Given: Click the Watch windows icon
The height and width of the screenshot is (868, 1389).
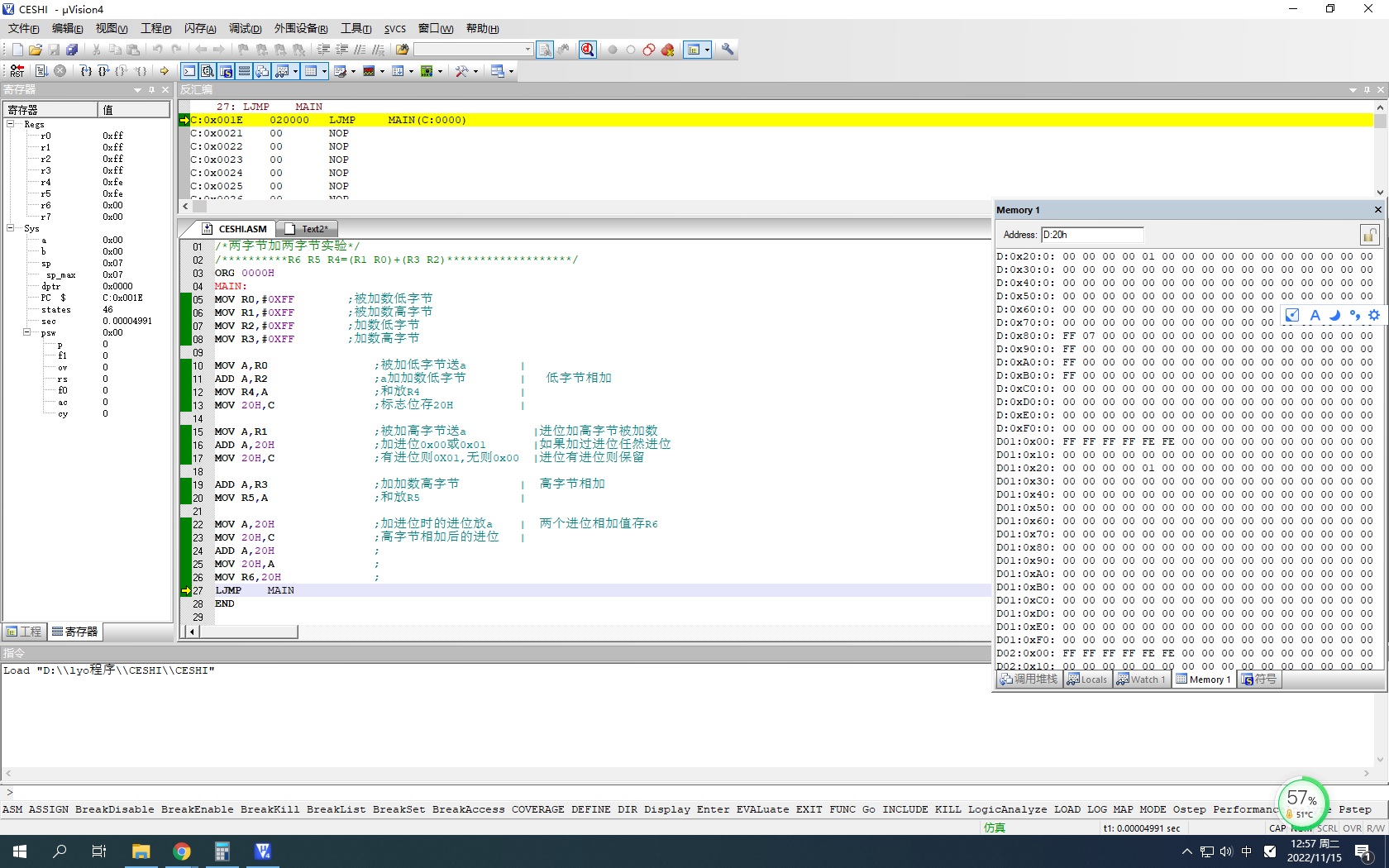Looking at the screenshot, I should [x=282, y=71].
